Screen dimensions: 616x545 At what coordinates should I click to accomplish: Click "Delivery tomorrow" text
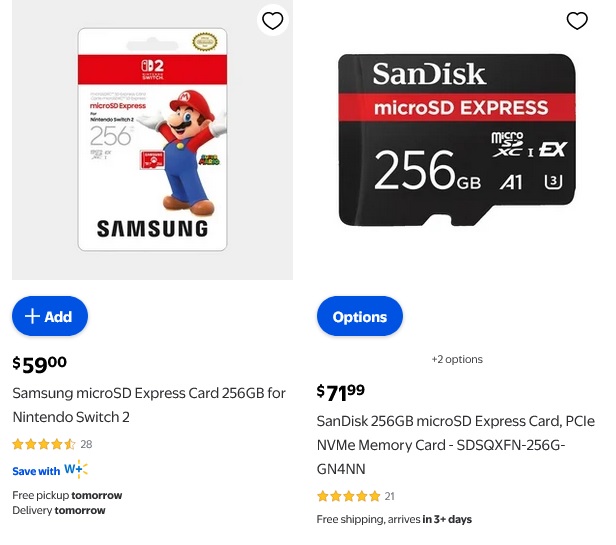pos(58,510)
